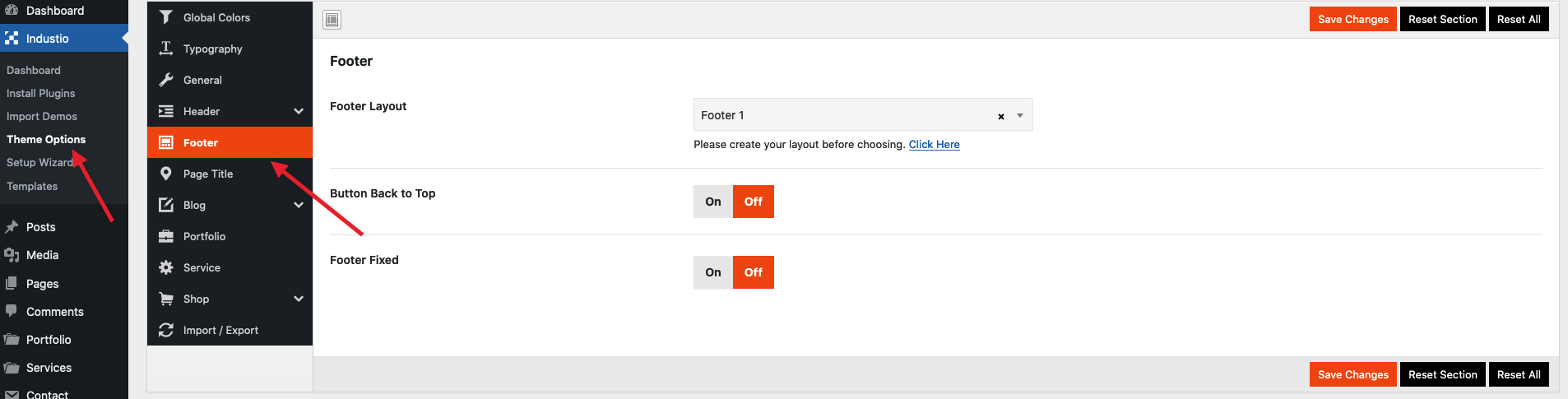The image size is (1568, 399).
Task: Clear the Footer 1 selection with x
Action: click(1001, 116)
